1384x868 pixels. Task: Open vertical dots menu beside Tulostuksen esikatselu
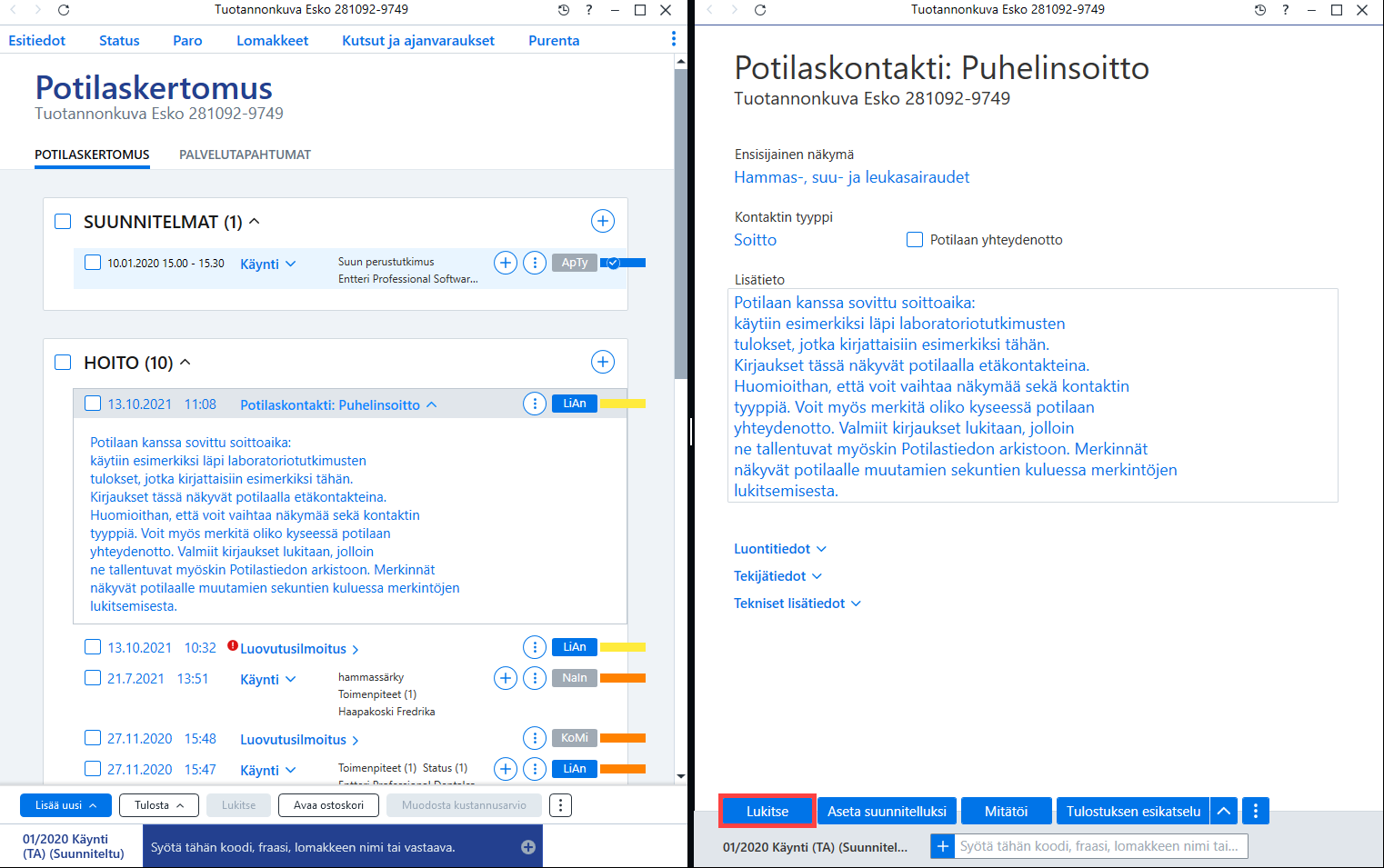tap(1256, 811)
